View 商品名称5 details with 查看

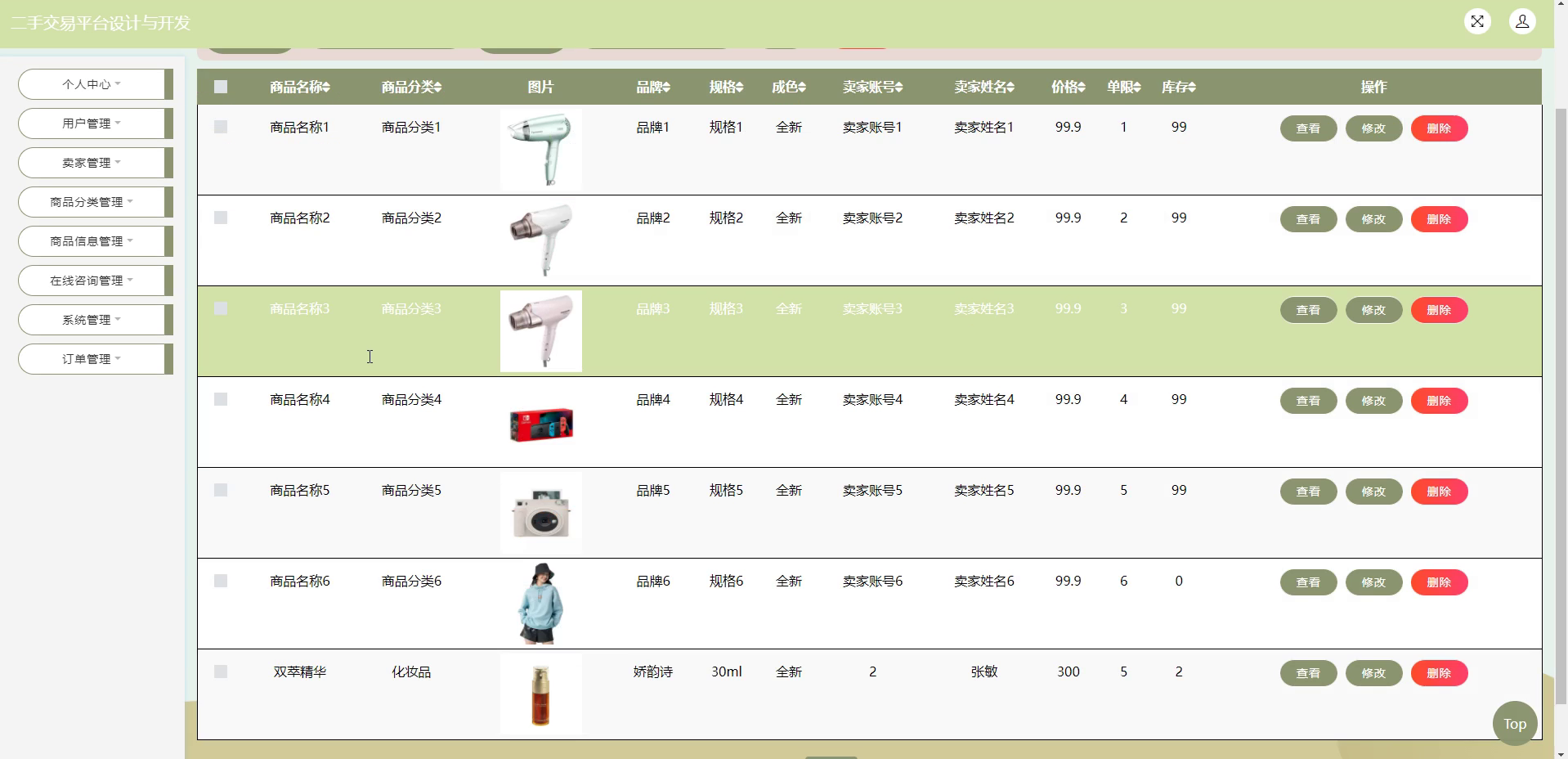1308,492
